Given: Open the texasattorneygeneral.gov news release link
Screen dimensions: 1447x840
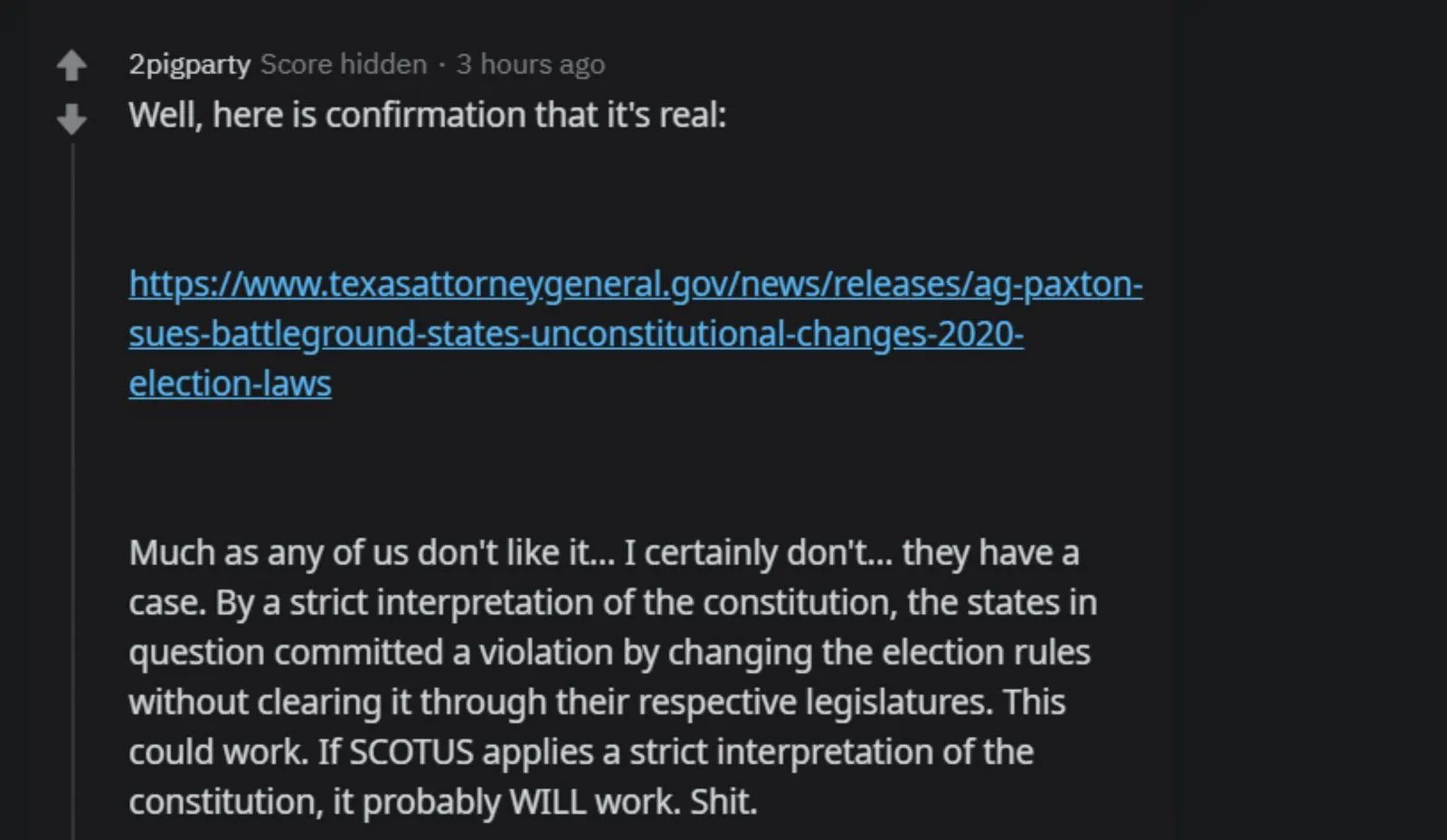Looking at the screenshot, I should [x=635, y=284].
